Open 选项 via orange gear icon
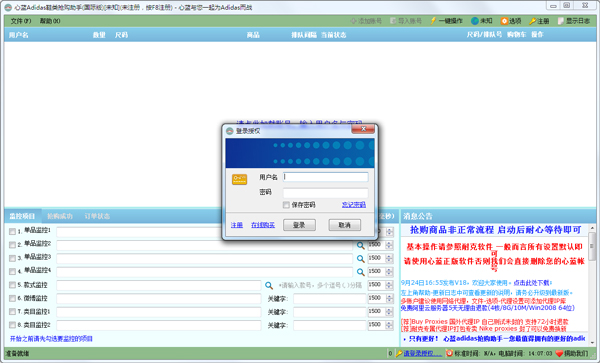This screenshot has width=600, height=363. tap(504, 21)
